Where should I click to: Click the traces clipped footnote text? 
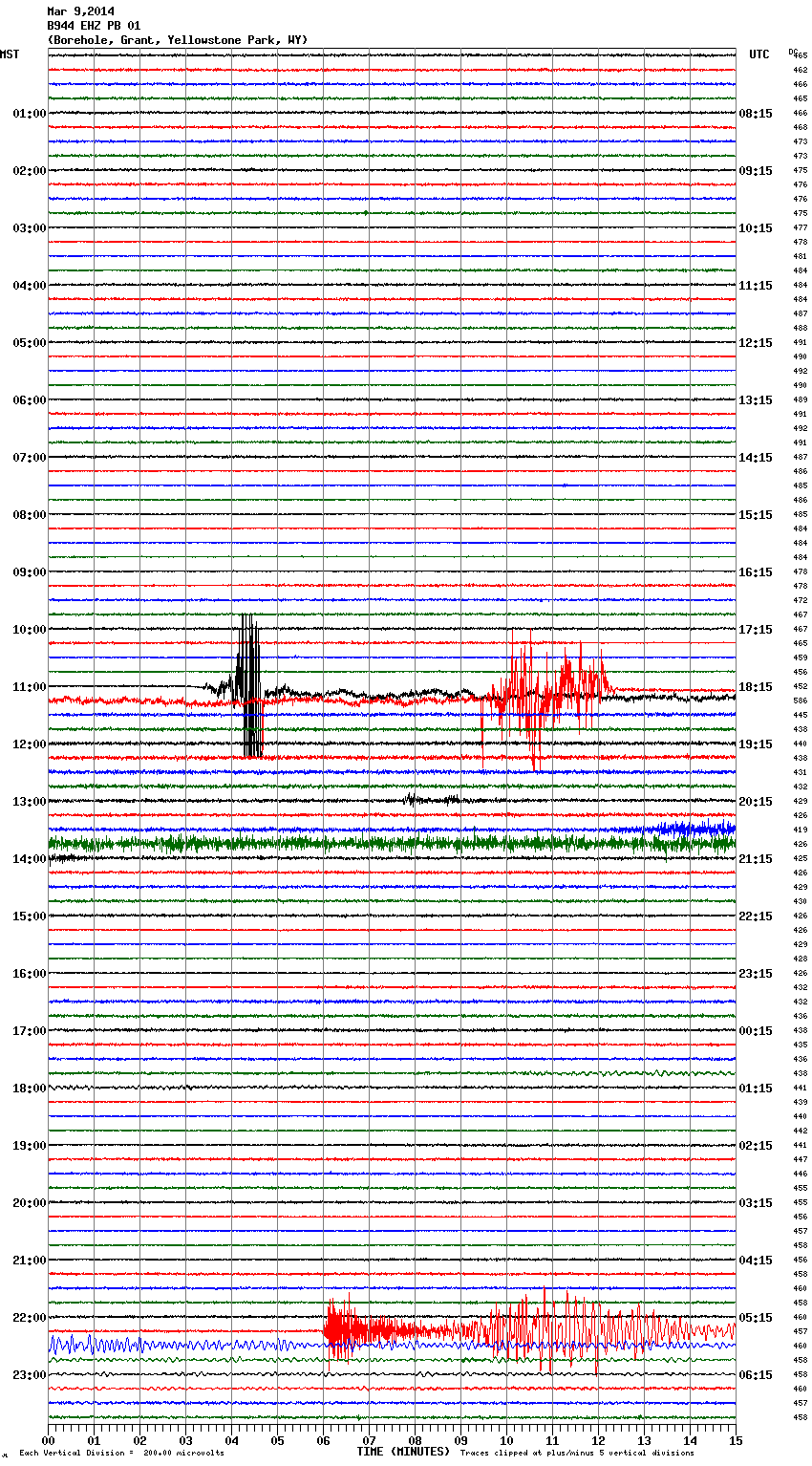coord(577,1453)
